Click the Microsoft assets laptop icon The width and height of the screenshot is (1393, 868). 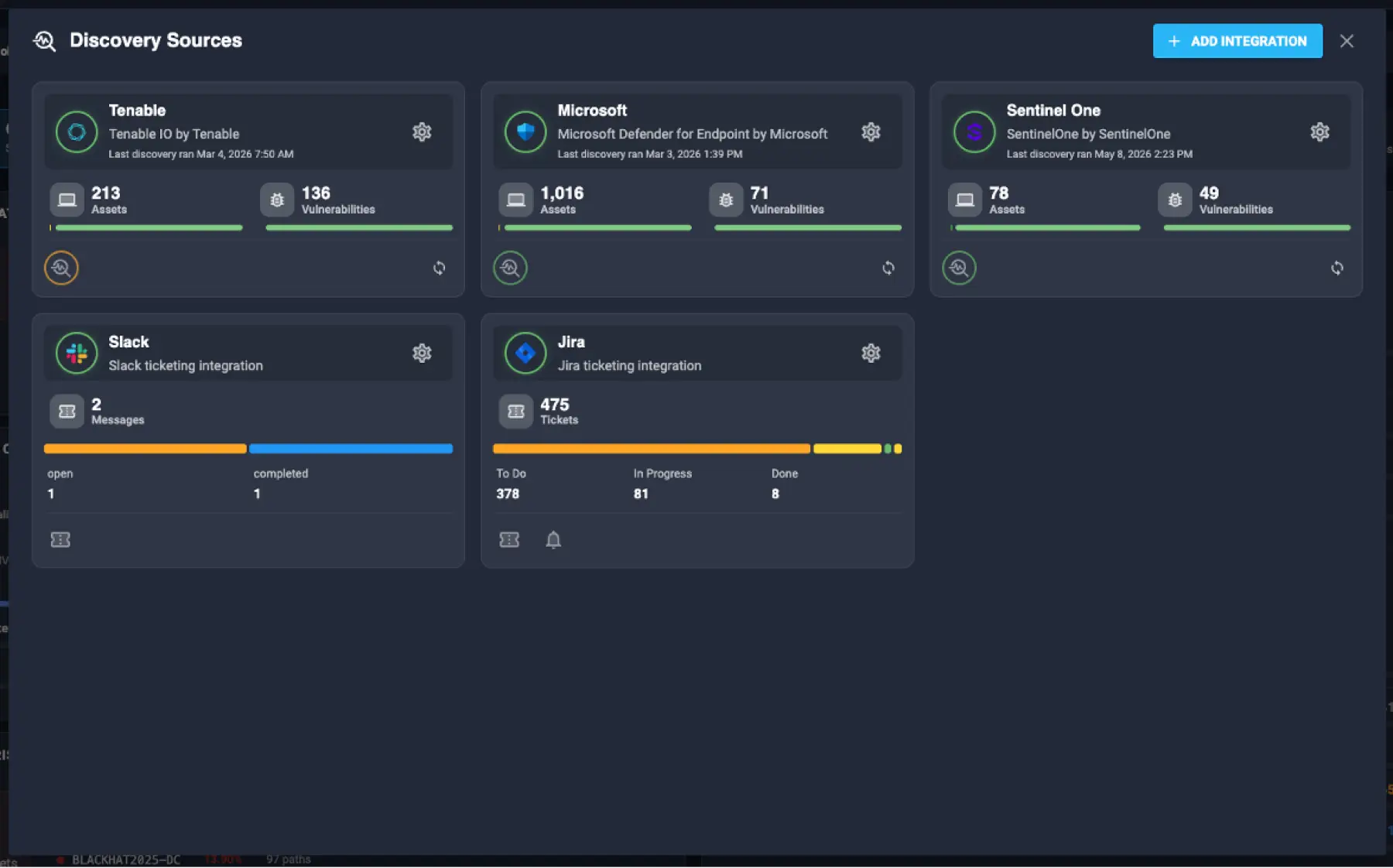(516, 200)
